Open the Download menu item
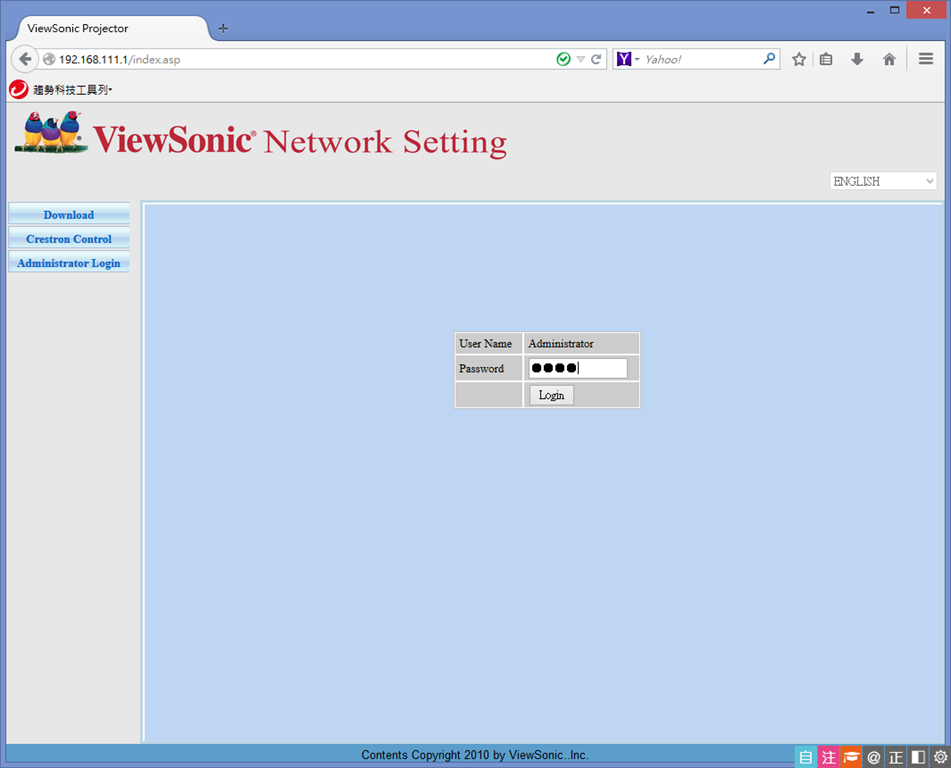The width and height of the screenshot is (951, 768). pyautogui.click(x=69, y=215)
